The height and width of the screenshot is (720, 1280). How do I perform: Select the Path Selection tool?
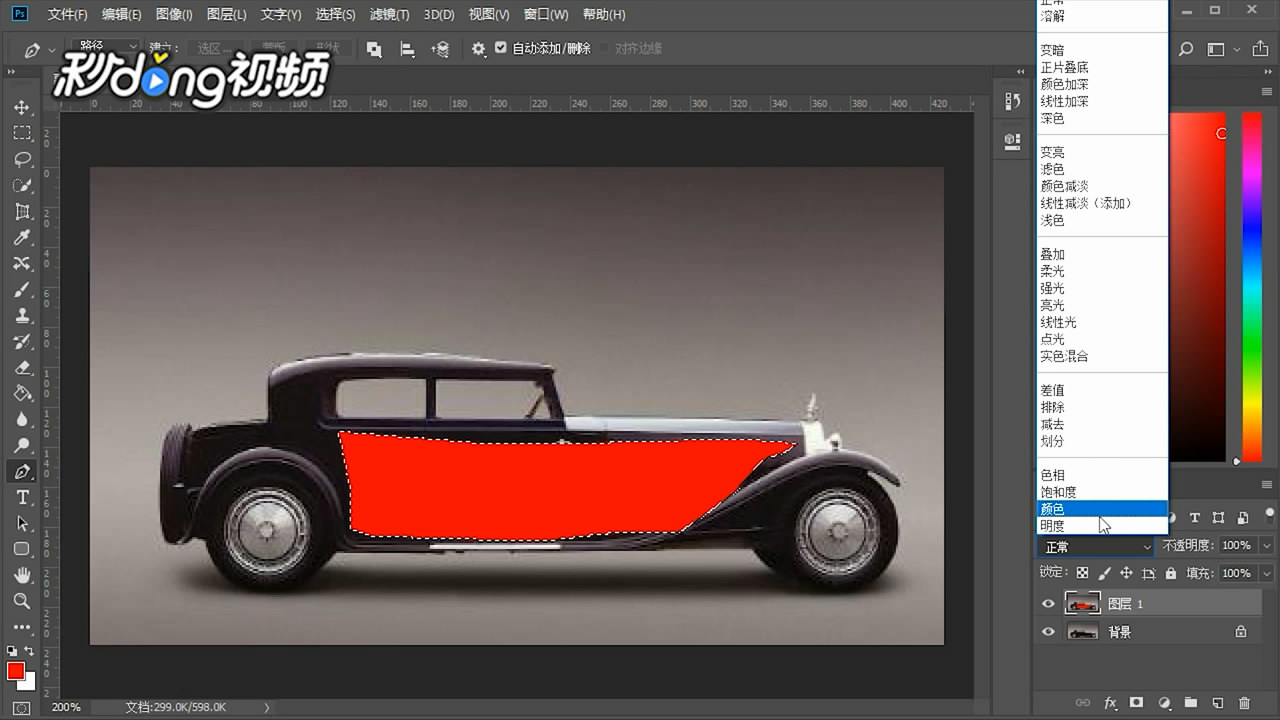pyautogui.click(x=22, y=523)
